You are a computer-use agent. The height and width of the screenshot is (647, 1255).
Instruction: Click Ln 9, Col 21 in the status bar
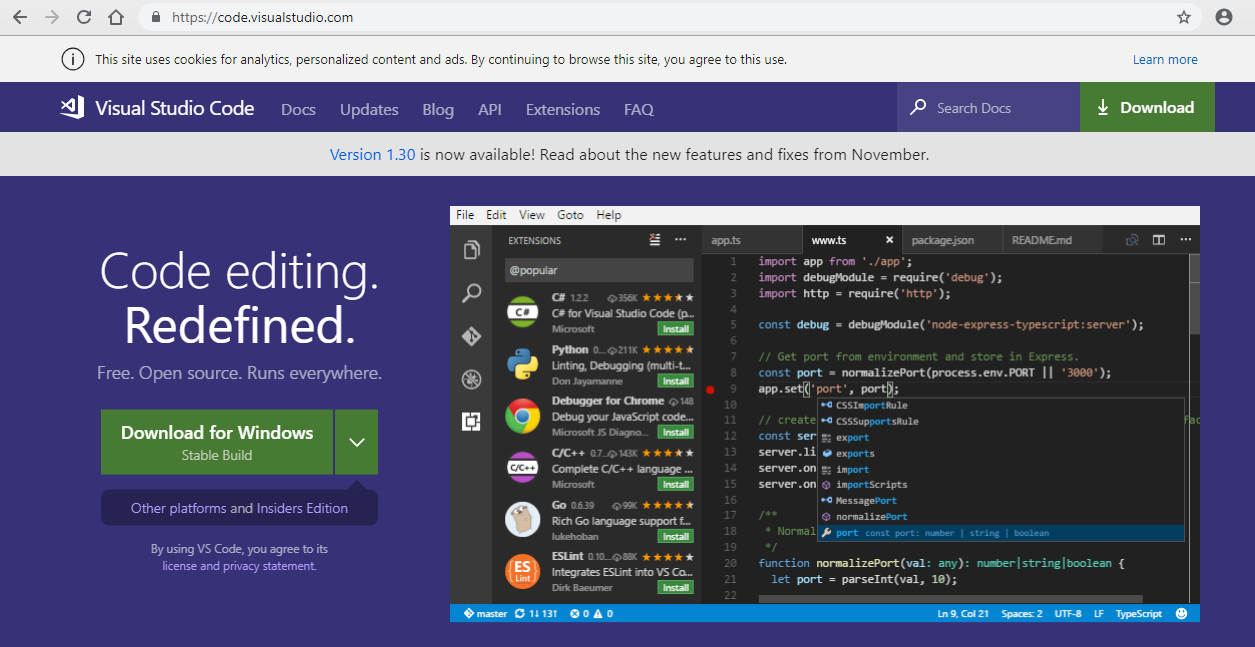(x=964, y=614)
